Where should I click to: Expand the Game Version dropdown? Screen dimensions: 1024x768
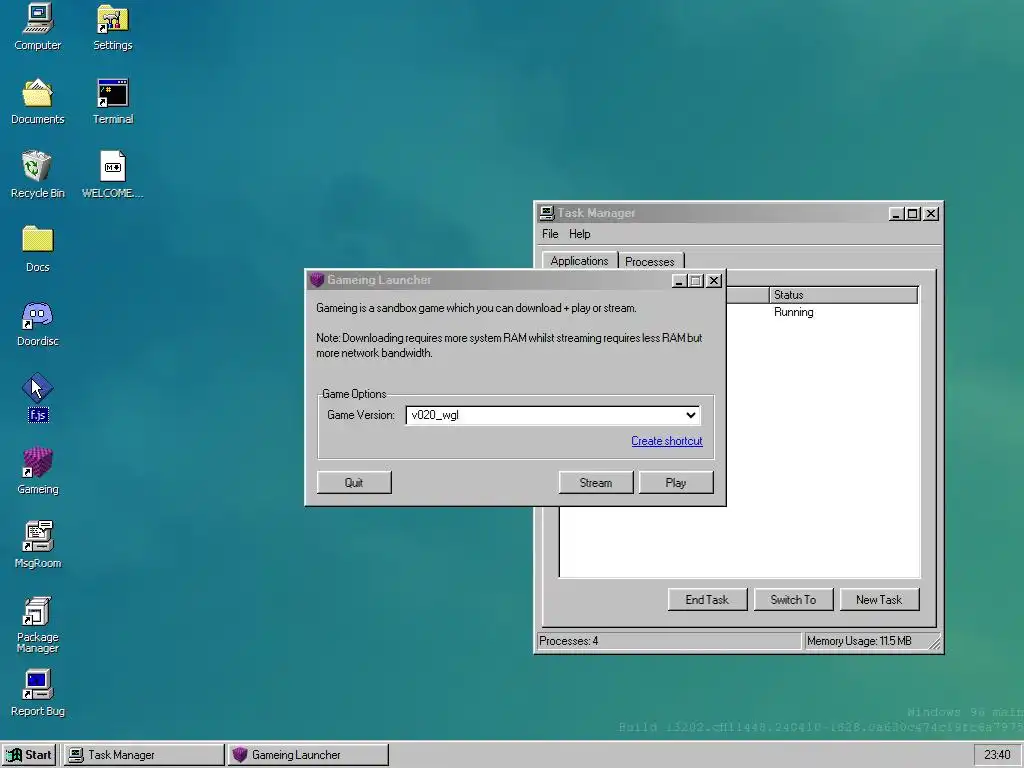coord(690,415)
